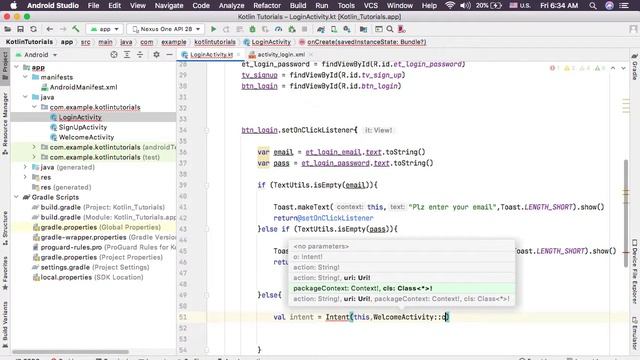The image size is (640, 360).
Task: Open the Nexus One API 28 device dropdown
Action: (x=166, y=29)
